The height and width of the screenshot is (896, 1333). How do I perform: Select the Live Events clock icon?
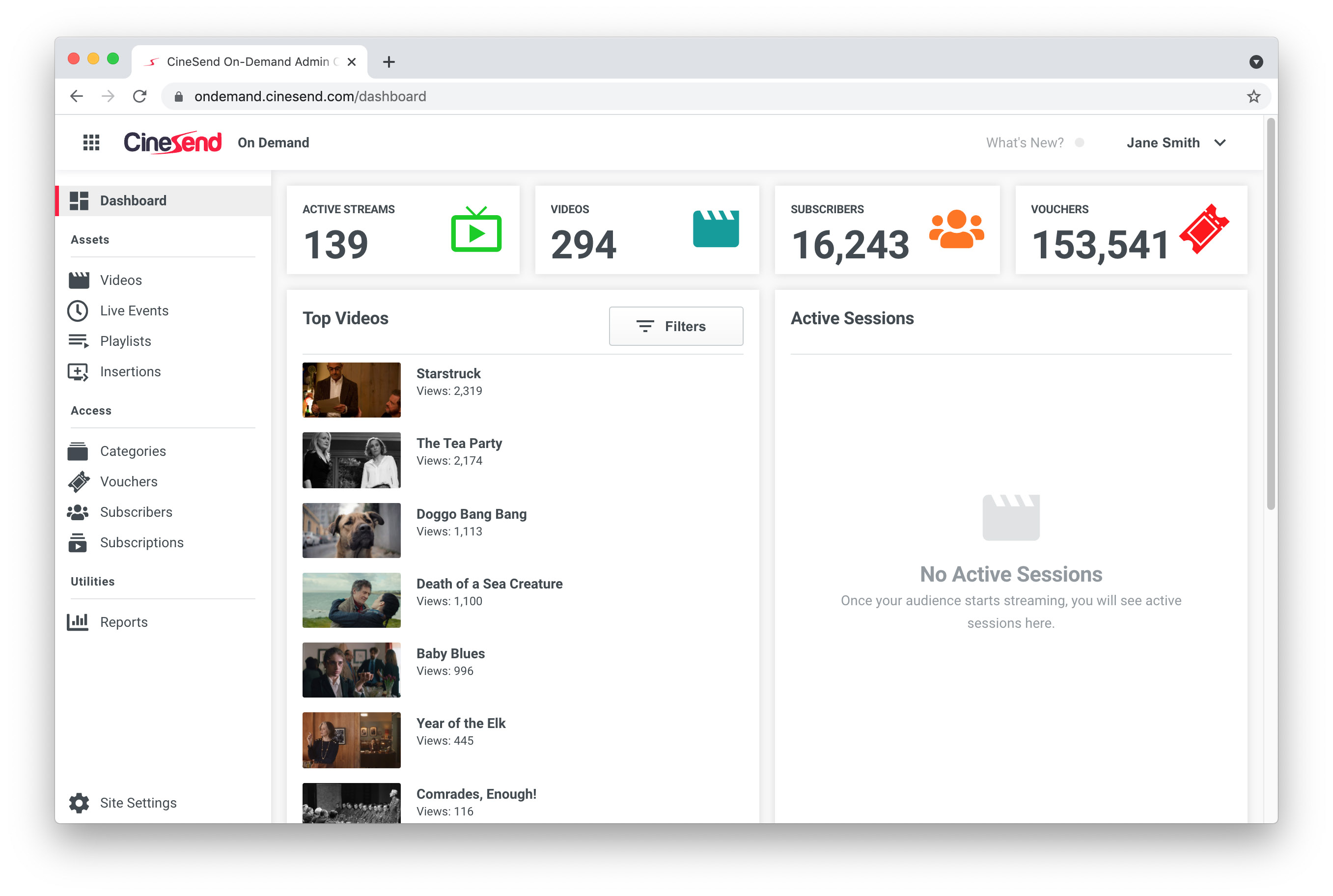point(78,310)
